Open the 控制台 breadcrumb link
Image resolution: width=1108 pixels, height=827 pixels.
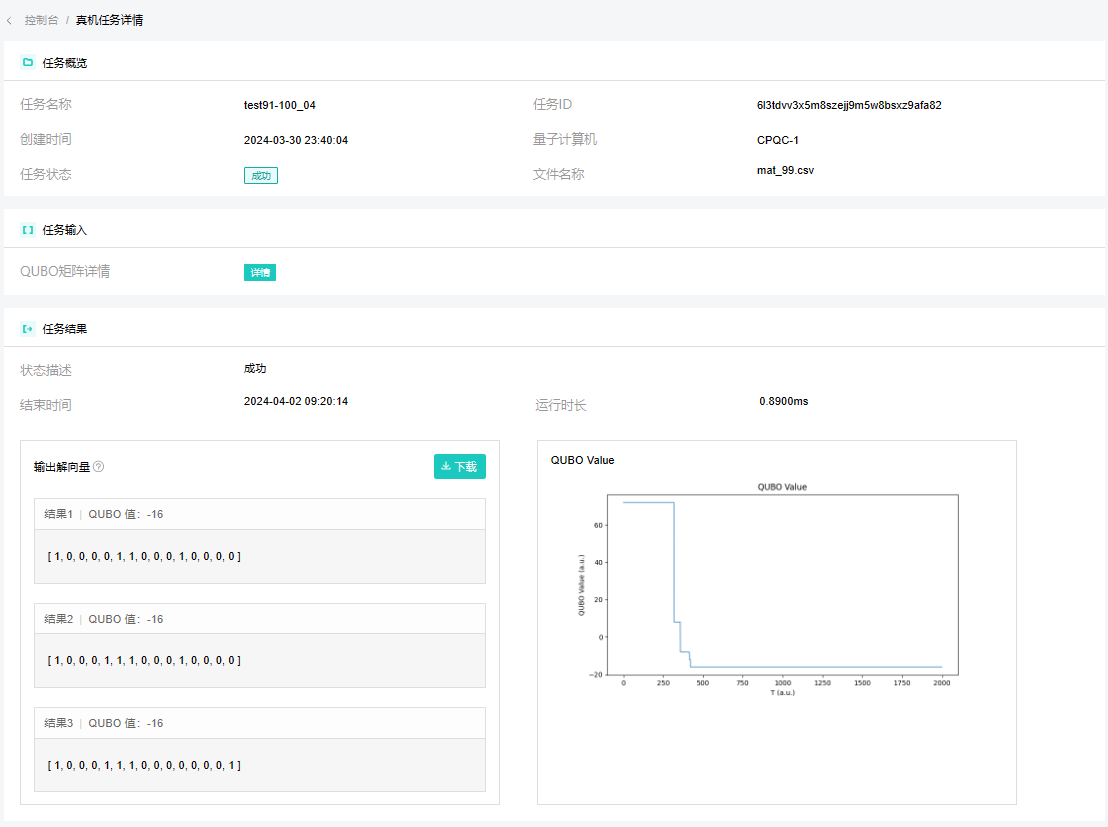click(41, 20)
